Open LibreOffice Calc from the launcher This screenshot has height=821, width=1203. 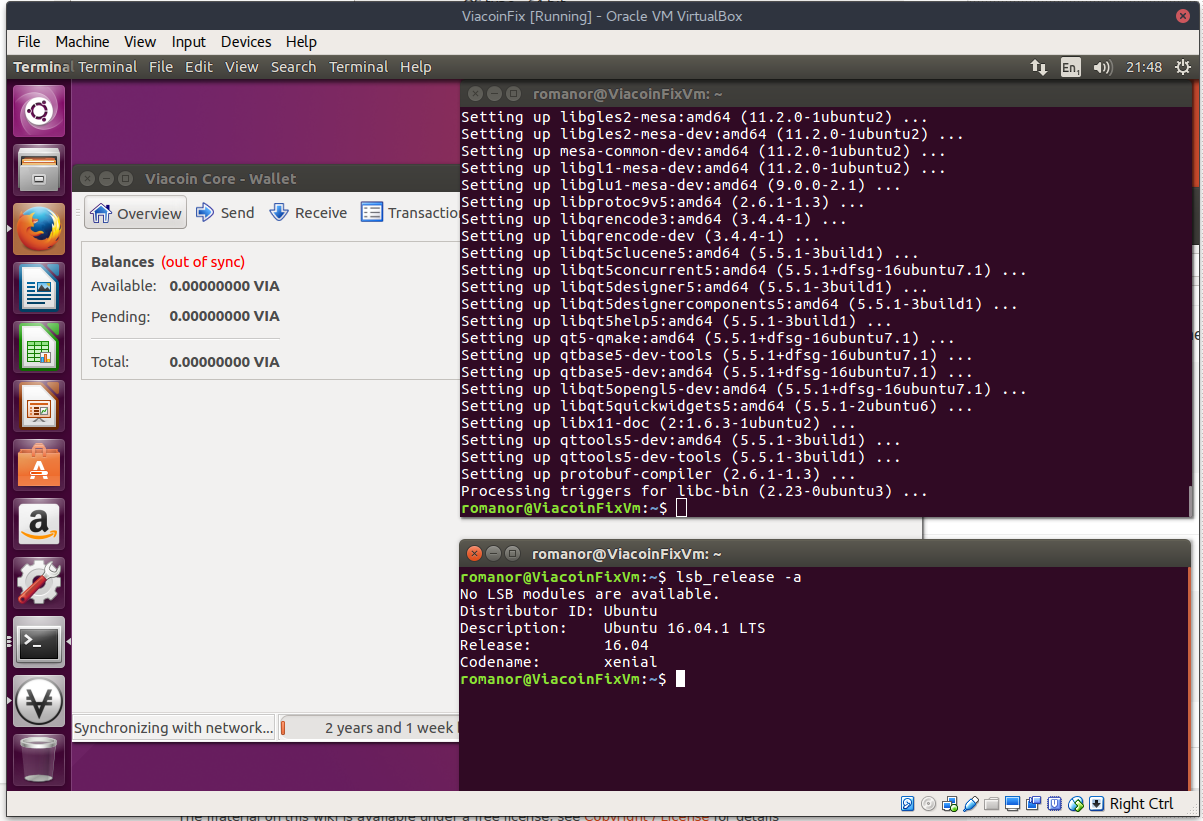(x=39, y=347)
